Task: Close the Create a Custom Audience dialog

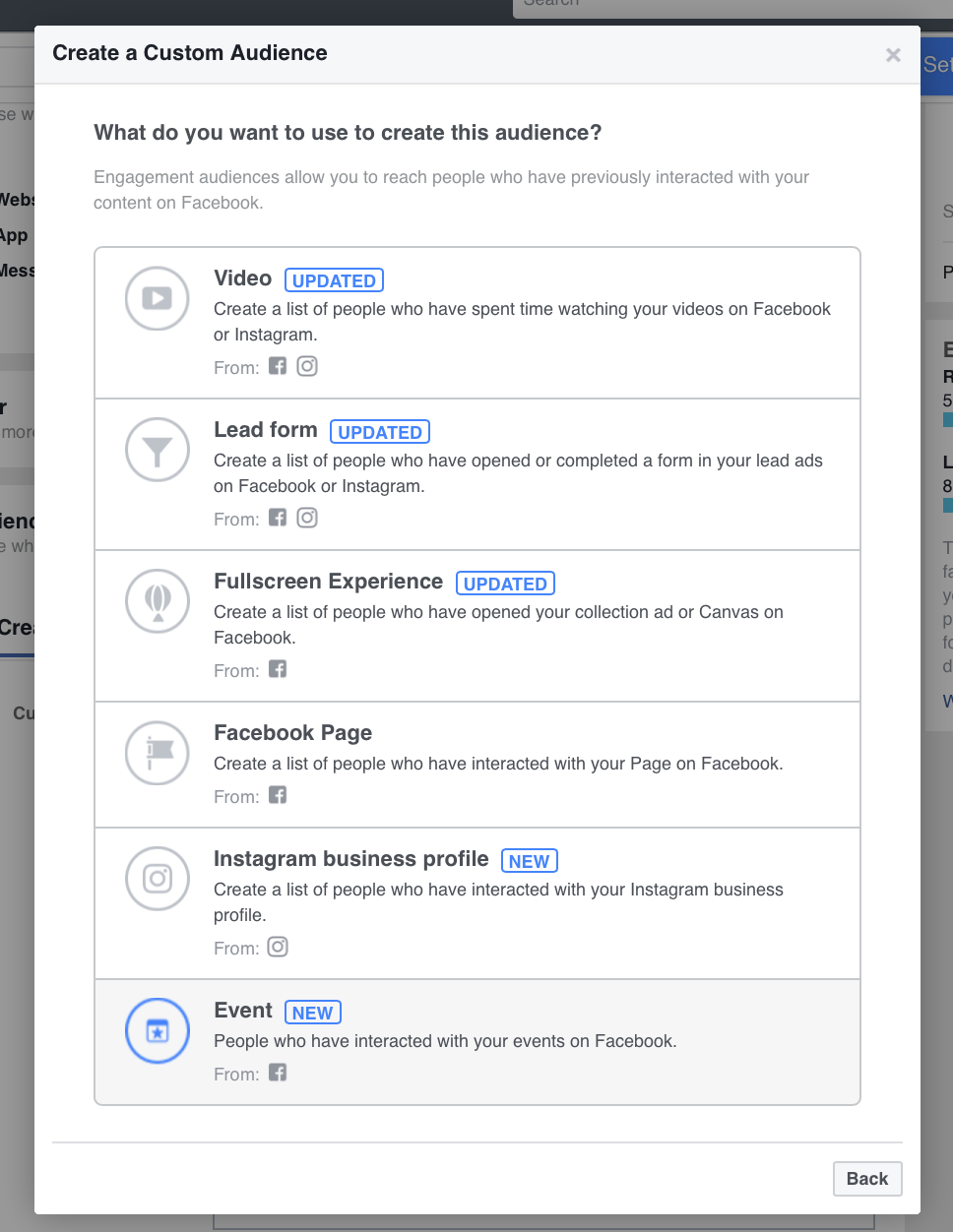Action: coord(893,55)
